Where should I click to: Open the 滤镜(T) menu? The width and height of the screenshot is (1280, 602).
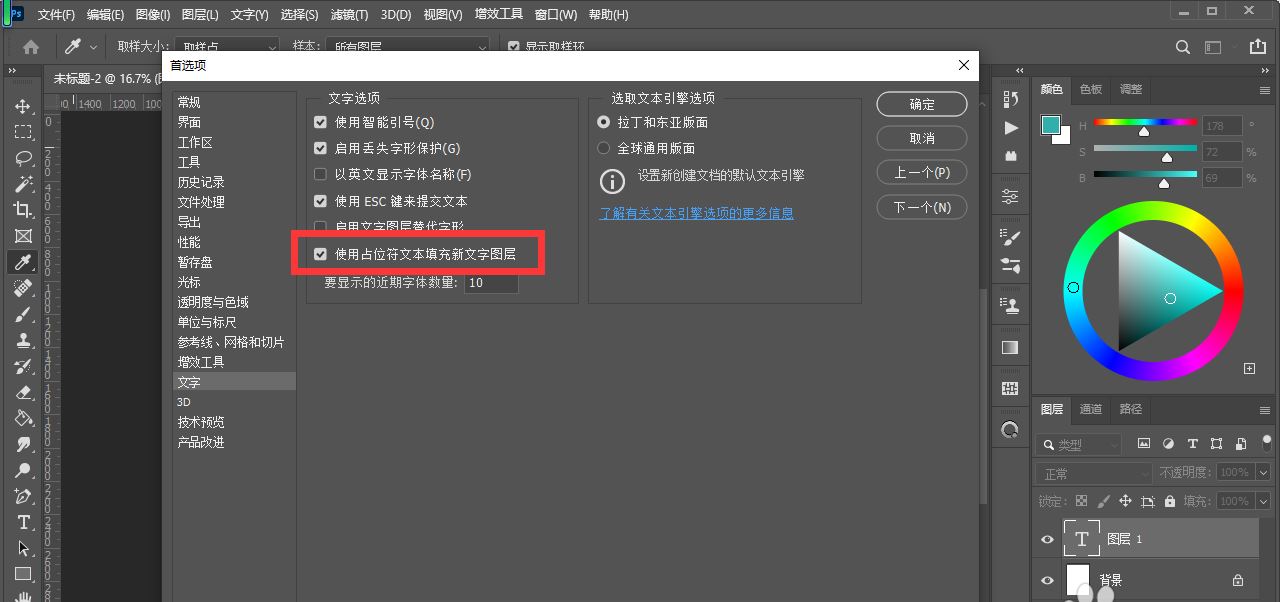[349, 15]
